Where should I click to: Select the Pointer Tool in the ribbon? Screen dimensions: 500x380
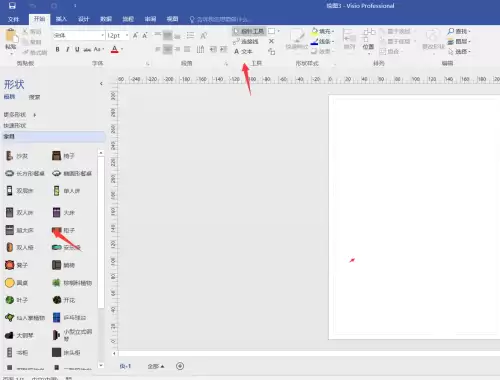point(249,31)
